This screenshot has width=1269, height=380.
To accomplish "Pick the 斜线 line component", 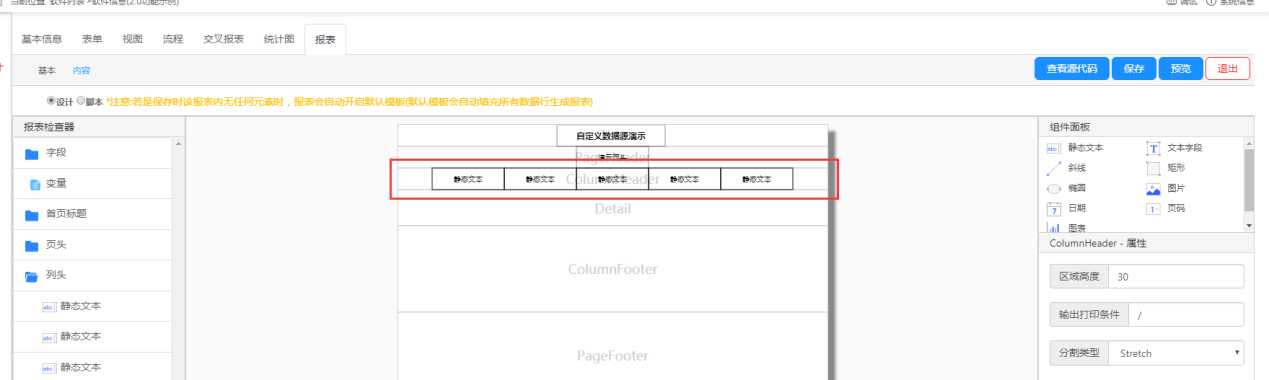I will [x=1053, y=168].
